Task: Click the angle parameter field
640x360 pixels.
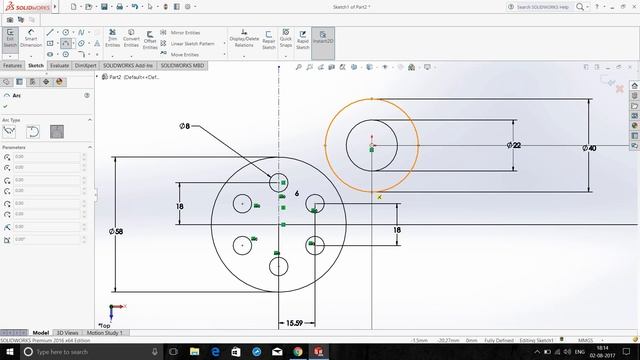Action: [x=47, y=240]
